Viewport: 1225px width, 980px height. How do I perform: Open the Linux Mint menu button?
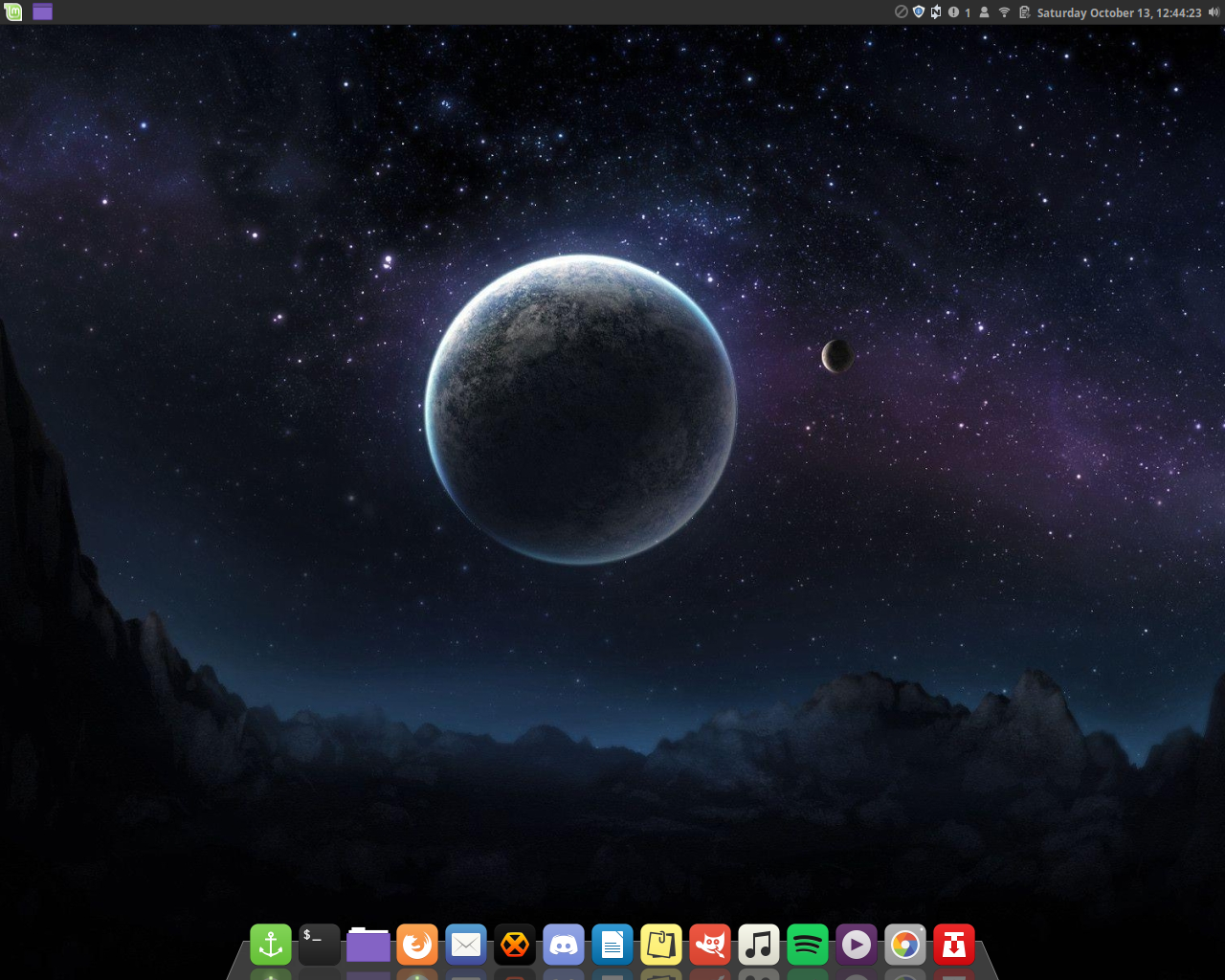click(x=13, y=11)
